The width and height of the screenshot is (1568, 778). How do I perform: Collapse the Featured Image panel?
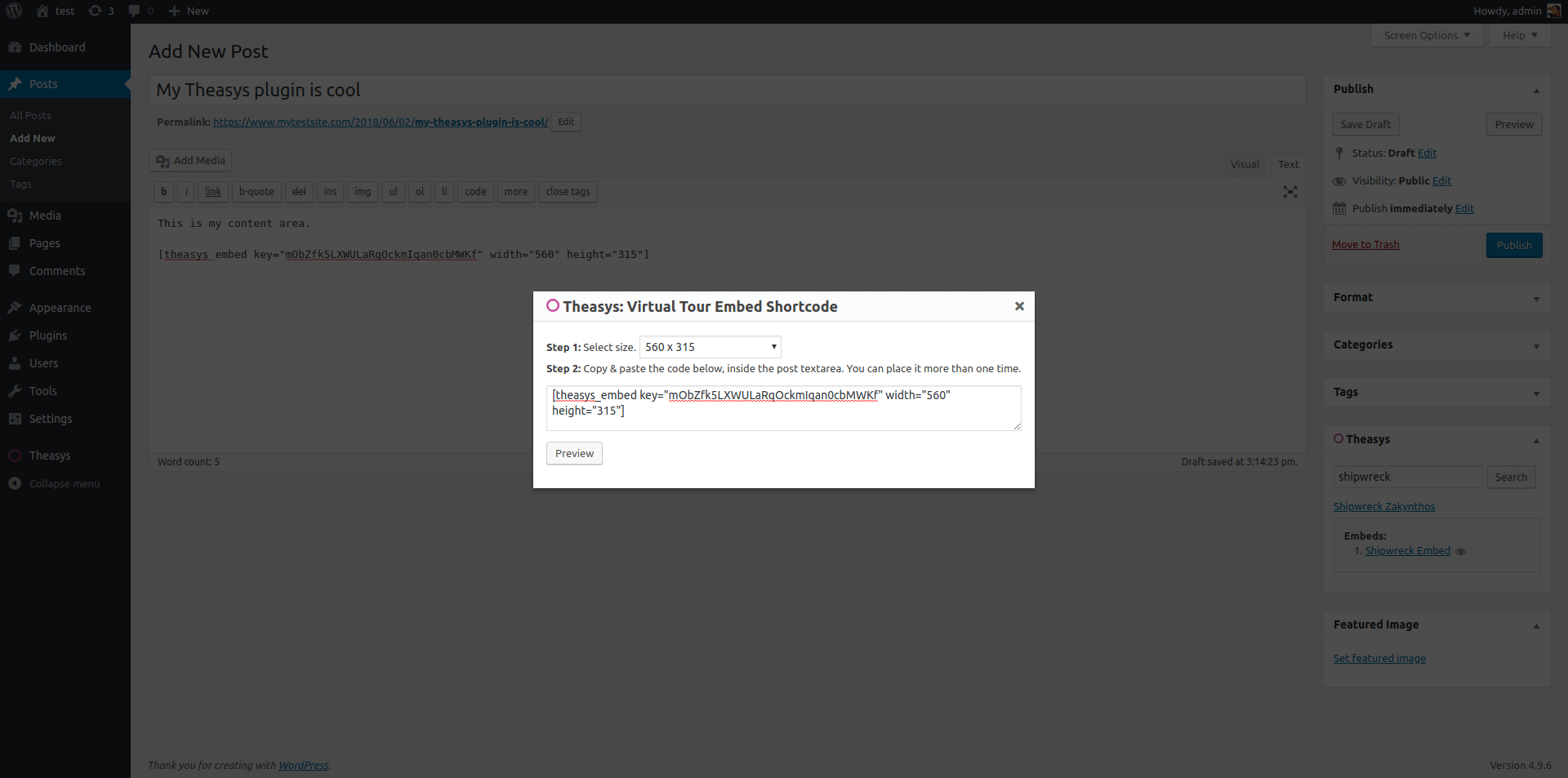coord(1536,626)
